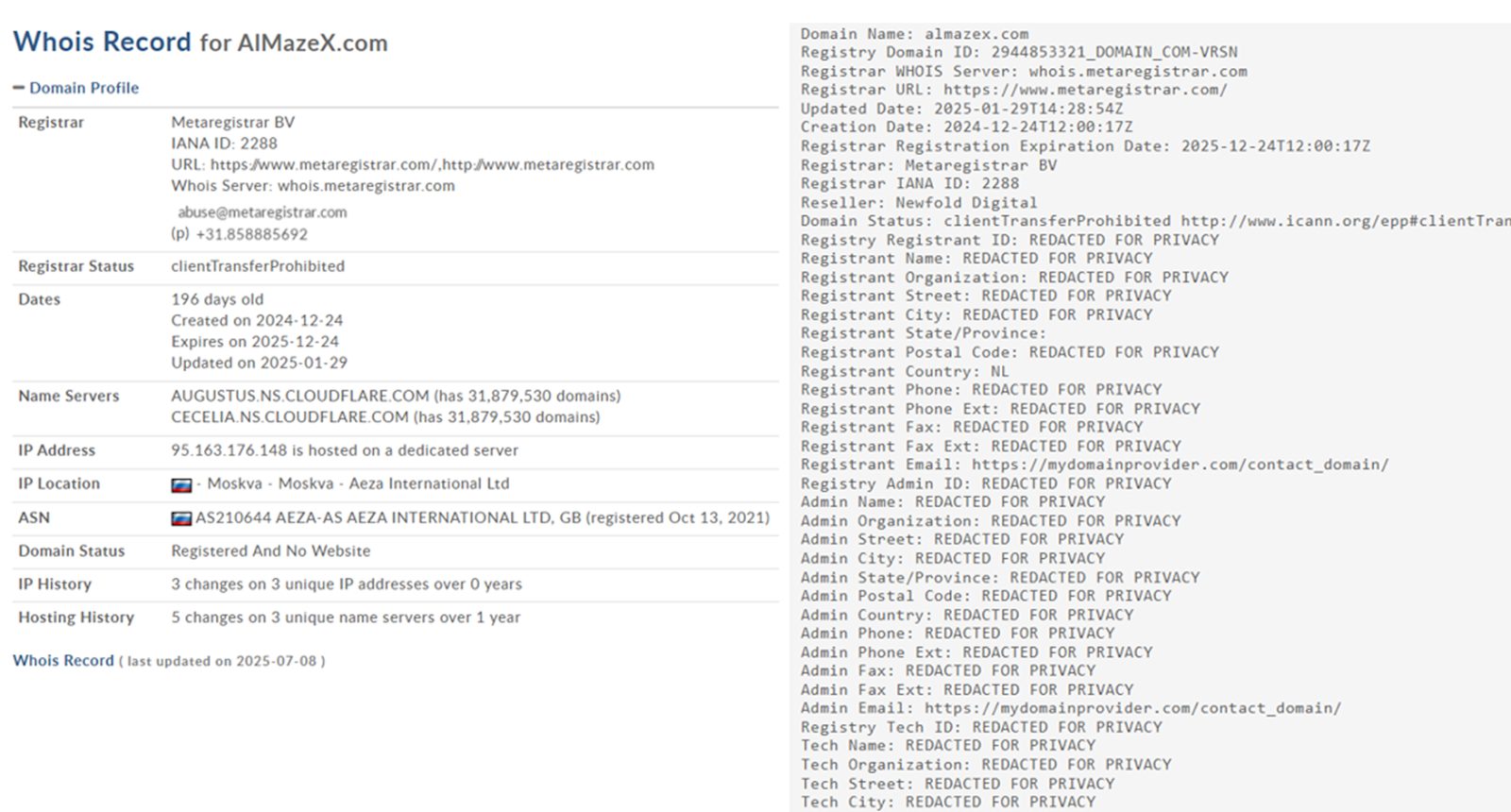Select Reseller: Newfold Digital line
The image size is (1511, 812).
919,202
